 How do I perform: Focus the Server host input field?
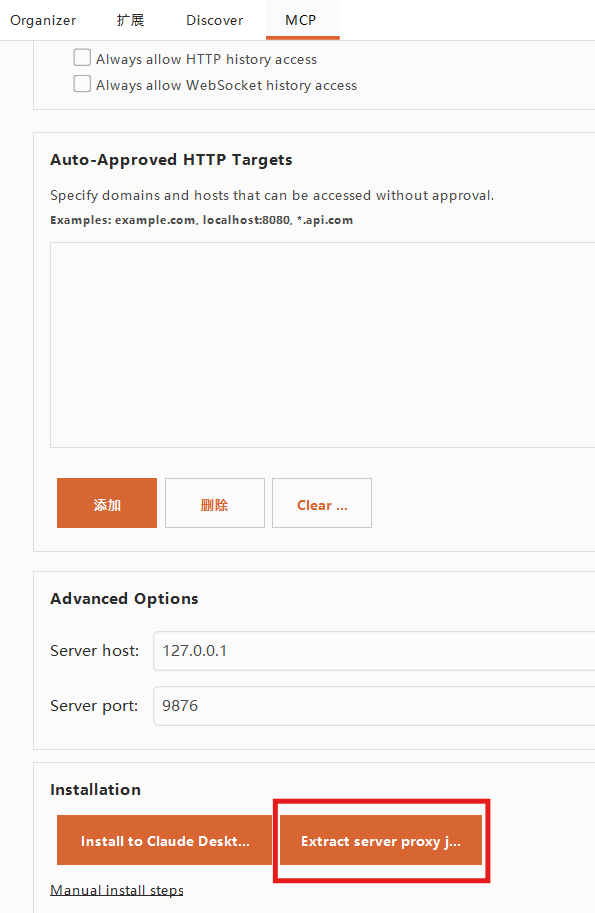(x=374, y=651)
